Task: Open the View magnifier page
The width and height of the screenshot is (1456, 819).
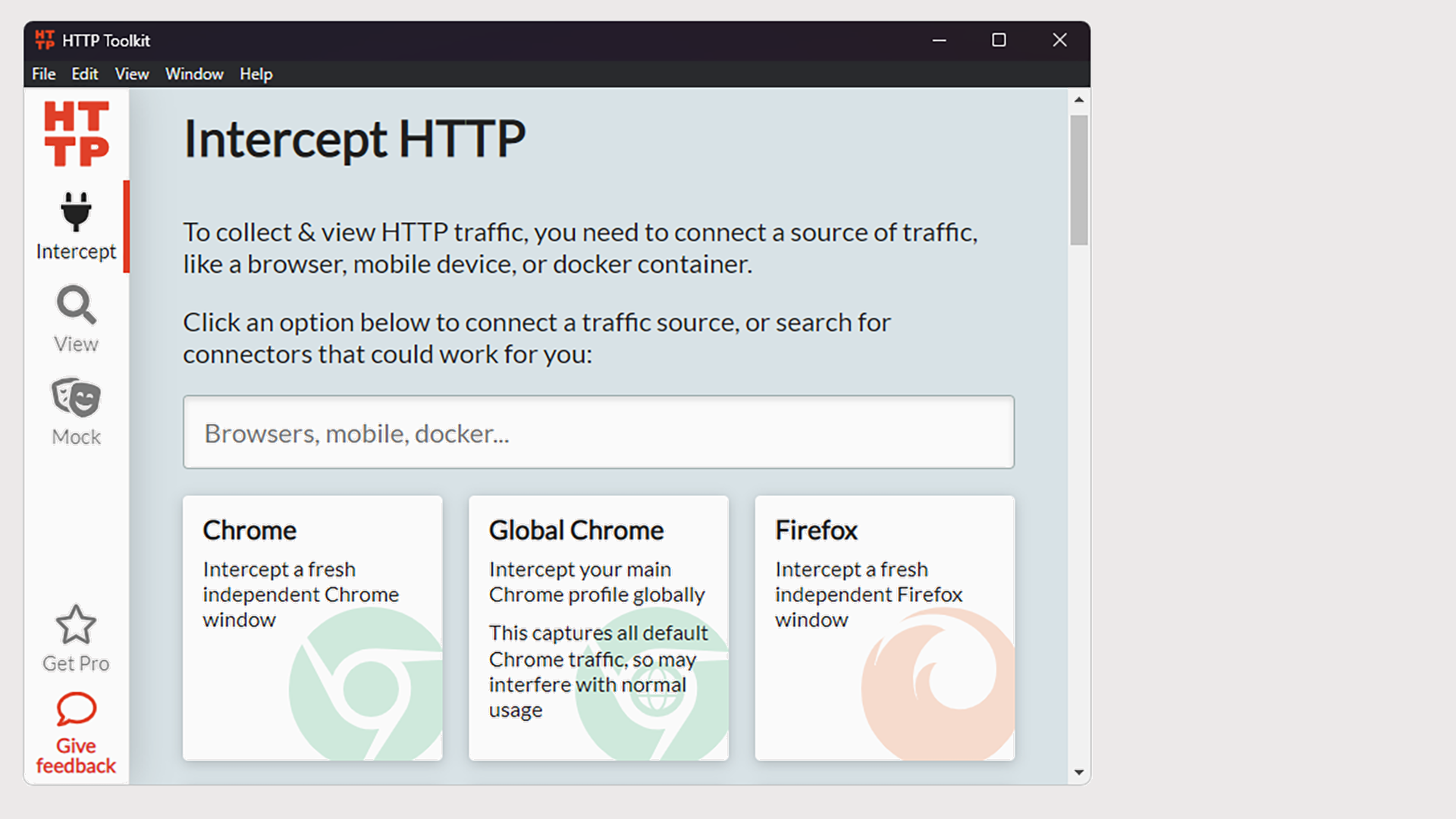Action: pos(76,305)
